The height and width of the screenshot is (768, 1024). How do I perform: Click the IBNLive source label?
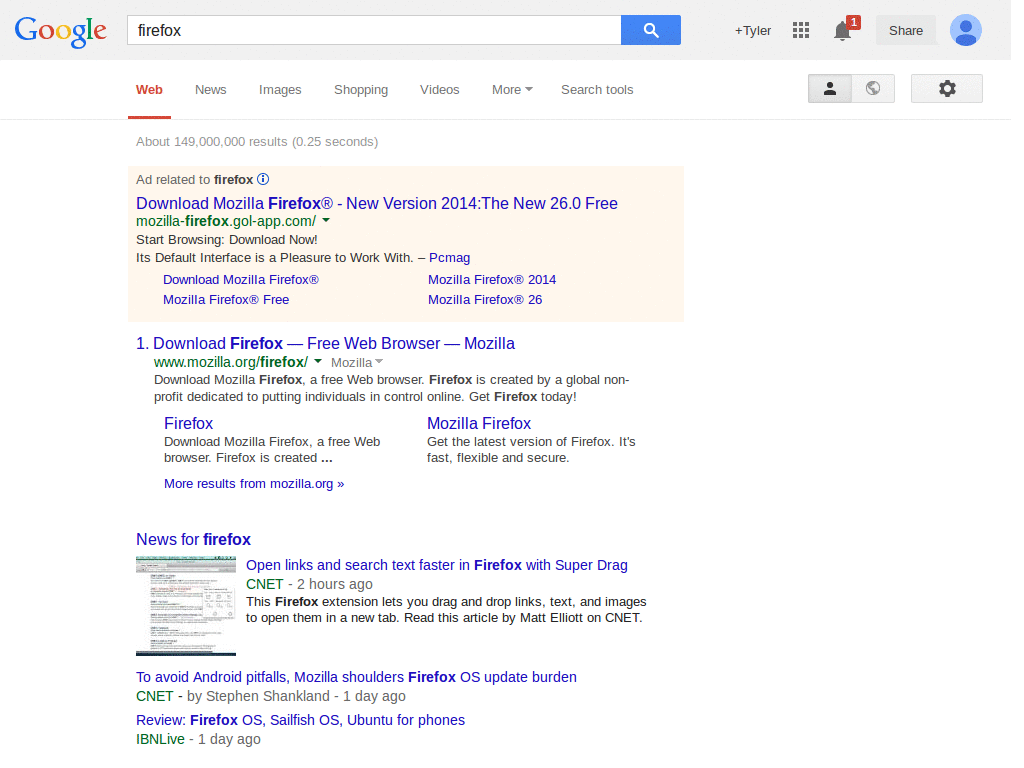pyautogui.click(x=160, y=739)
